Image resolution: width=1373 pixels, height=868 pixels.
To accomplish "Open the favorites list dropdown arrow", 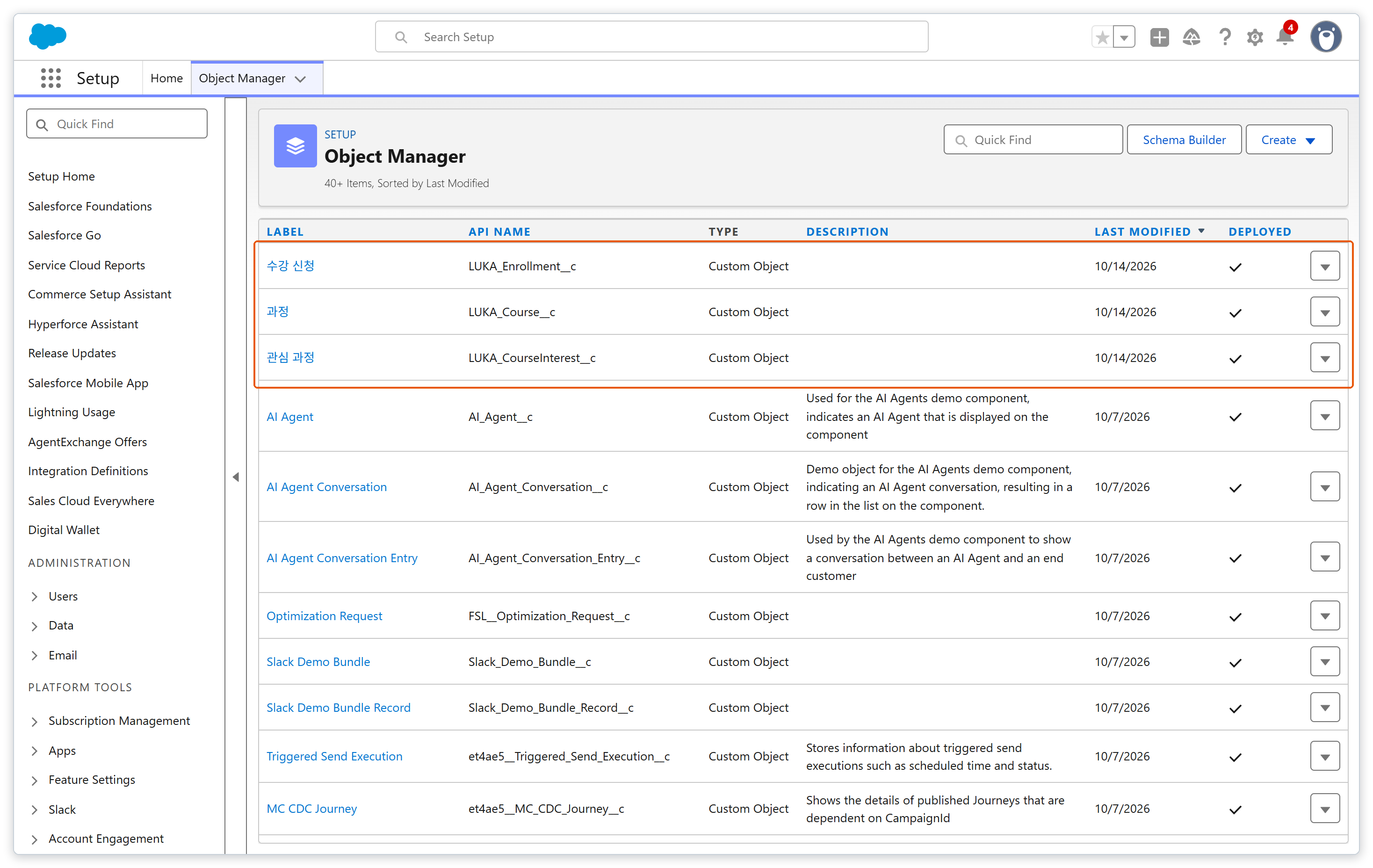I will [1124, 37].
